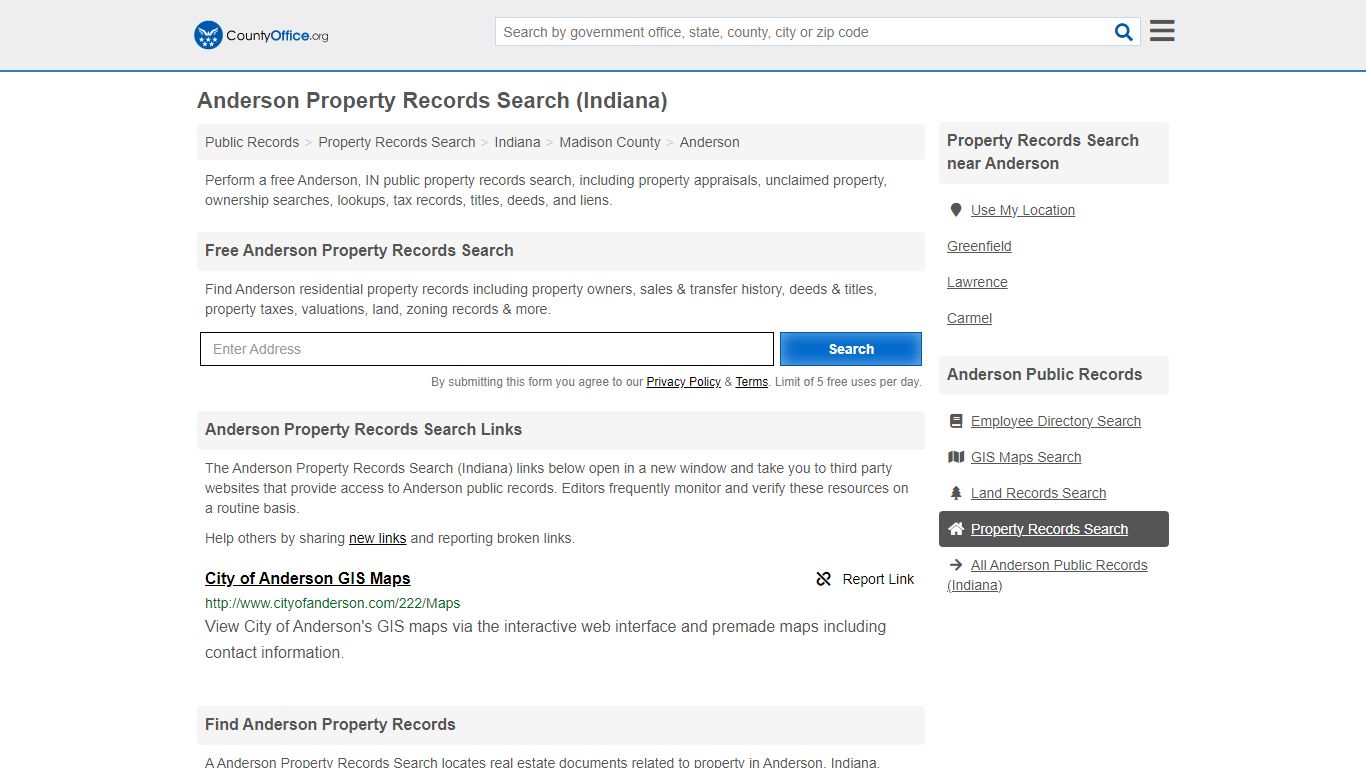Open Public Records breadcrumb

coord(252,142)
